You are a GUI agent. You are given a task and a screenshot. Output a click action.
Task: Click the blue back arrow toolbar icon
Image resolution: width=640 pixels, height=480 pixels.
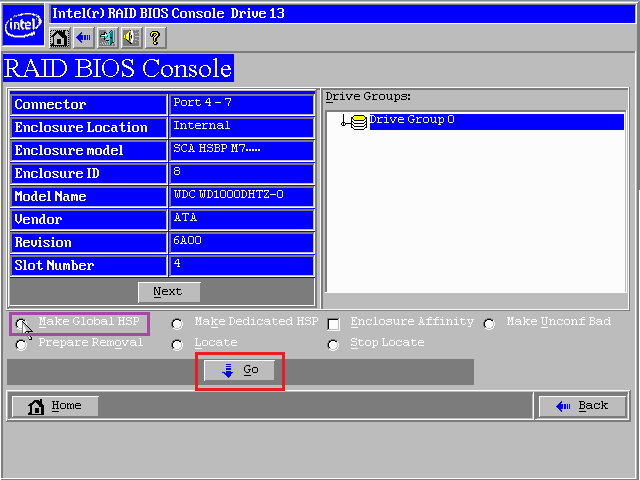click(83, 38)
